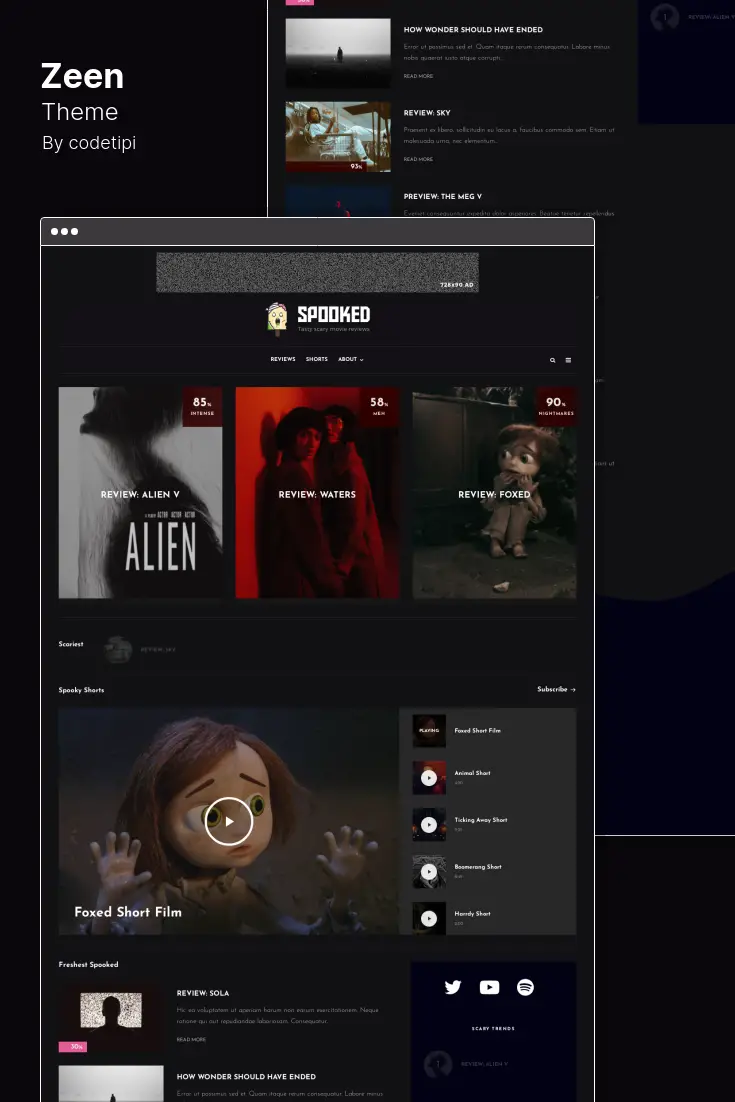Play the Boomerang Short video
Screen dimensions: 735x1102
click(429, 871)
